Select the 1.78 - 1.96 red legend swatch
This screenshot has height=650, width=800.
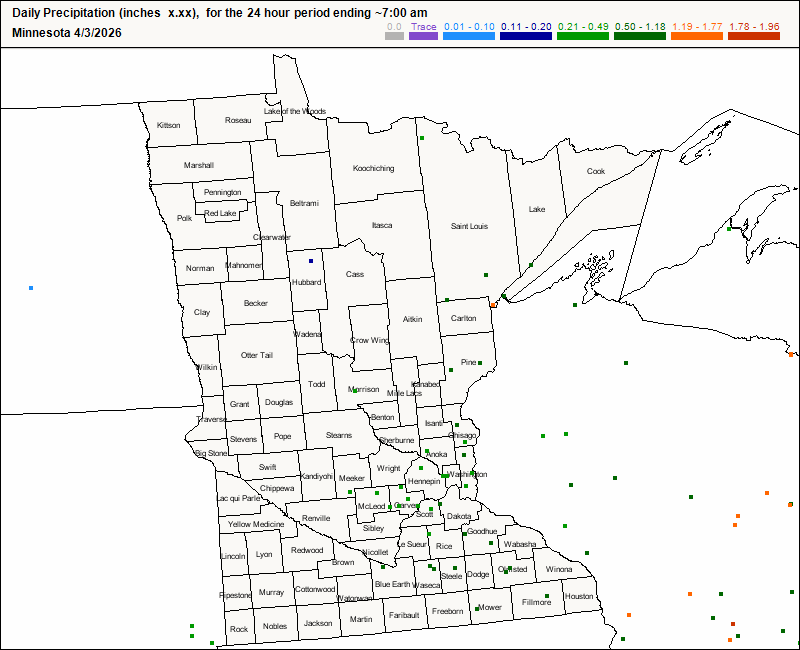pos(754,36)
